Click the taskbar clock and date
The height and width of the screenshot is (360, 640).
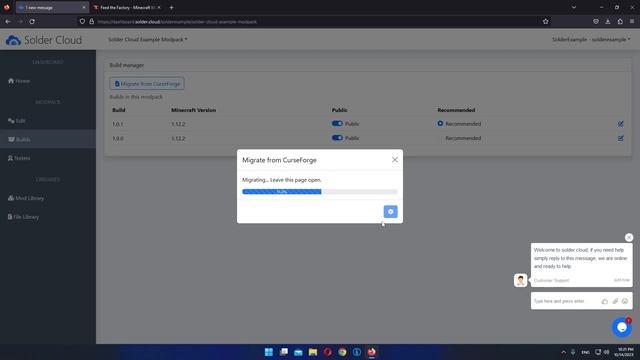[625, 352]
